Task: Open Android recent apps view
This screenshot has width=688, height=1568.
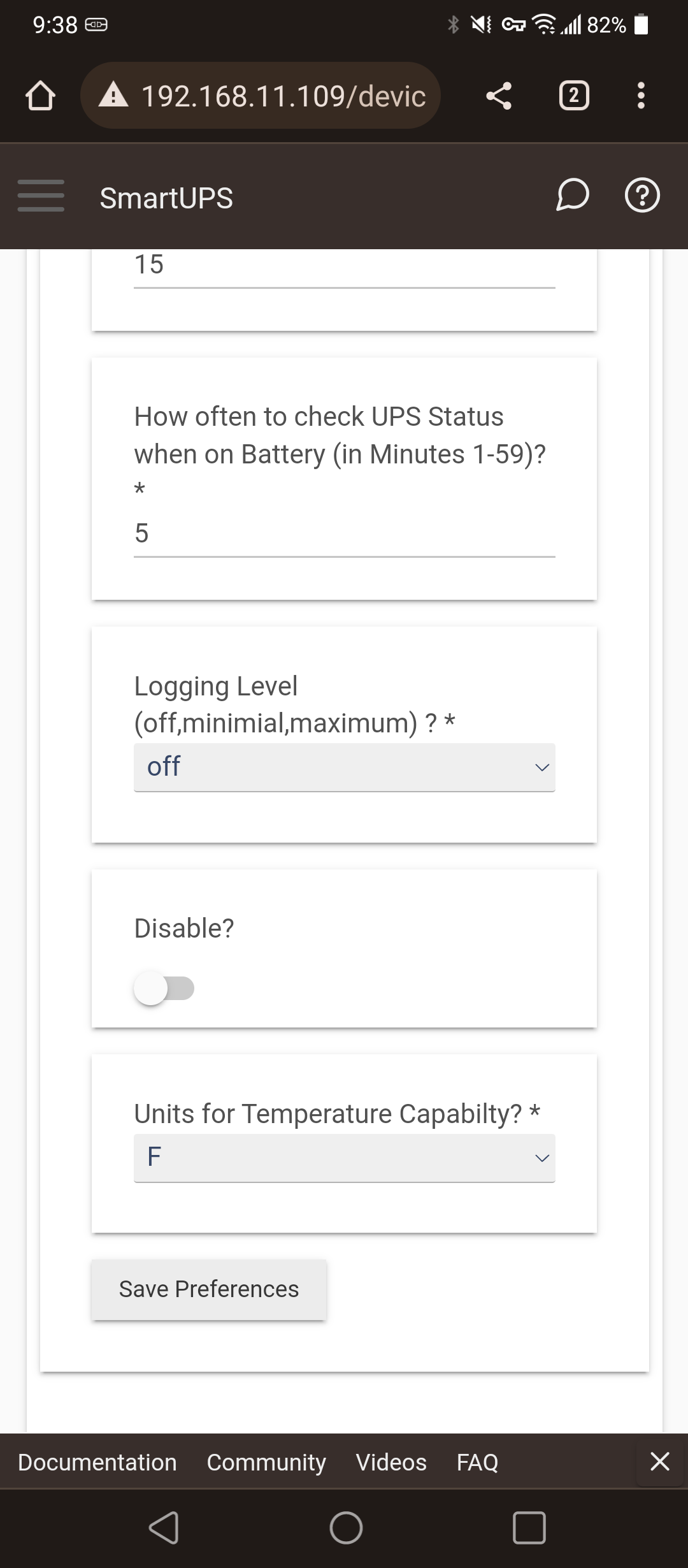Action: 529,1528
